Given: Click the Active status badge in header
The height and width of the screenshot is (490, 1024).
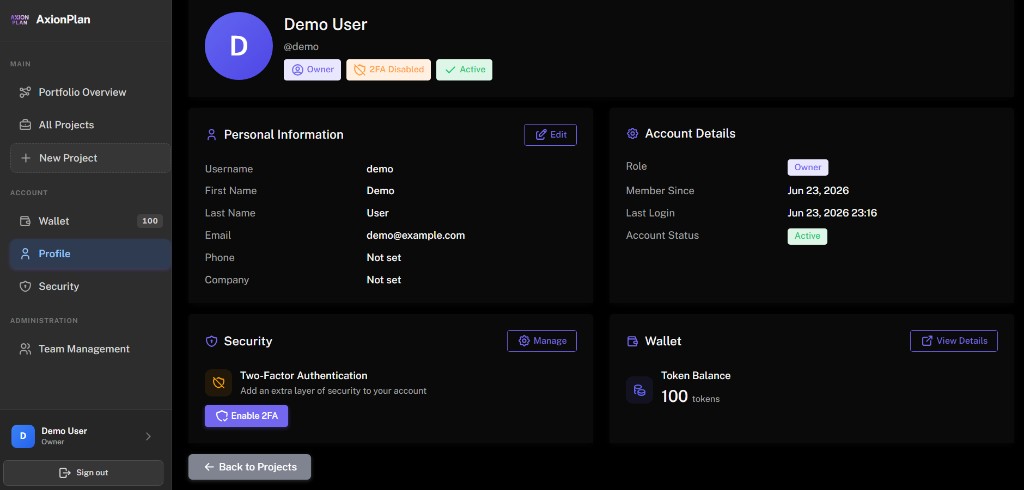Looking at the screenshot, I should tap(464, 69).
